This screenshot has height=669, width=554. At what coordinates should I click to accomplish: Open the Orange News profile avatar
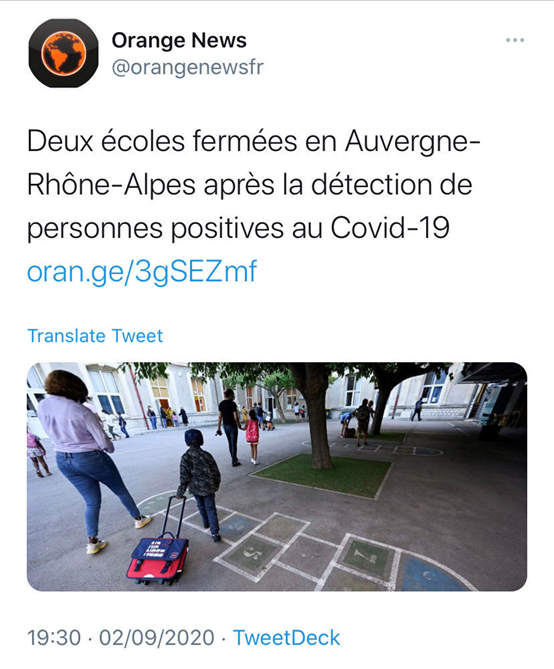[x=63, y=53]
